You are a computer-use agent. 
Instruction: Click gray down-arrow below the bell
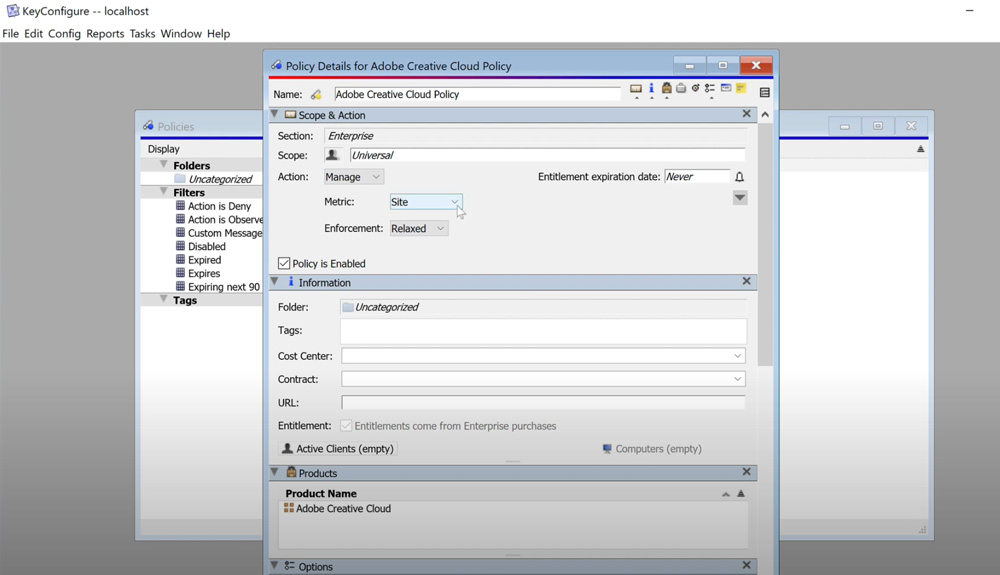[740, 198]
